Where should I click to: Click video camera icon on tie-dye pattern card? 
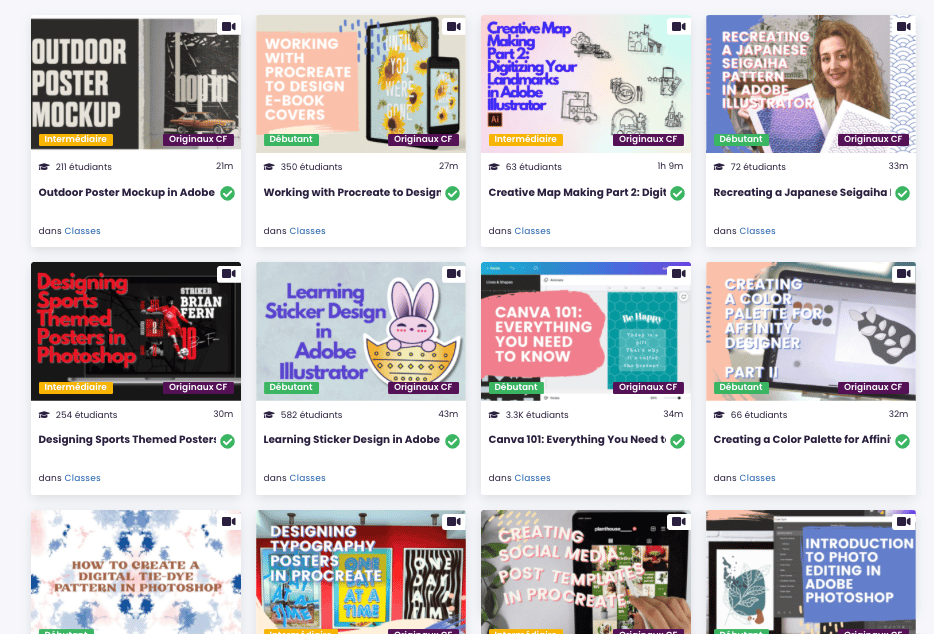pyautogui.click(x=229, y=521)
